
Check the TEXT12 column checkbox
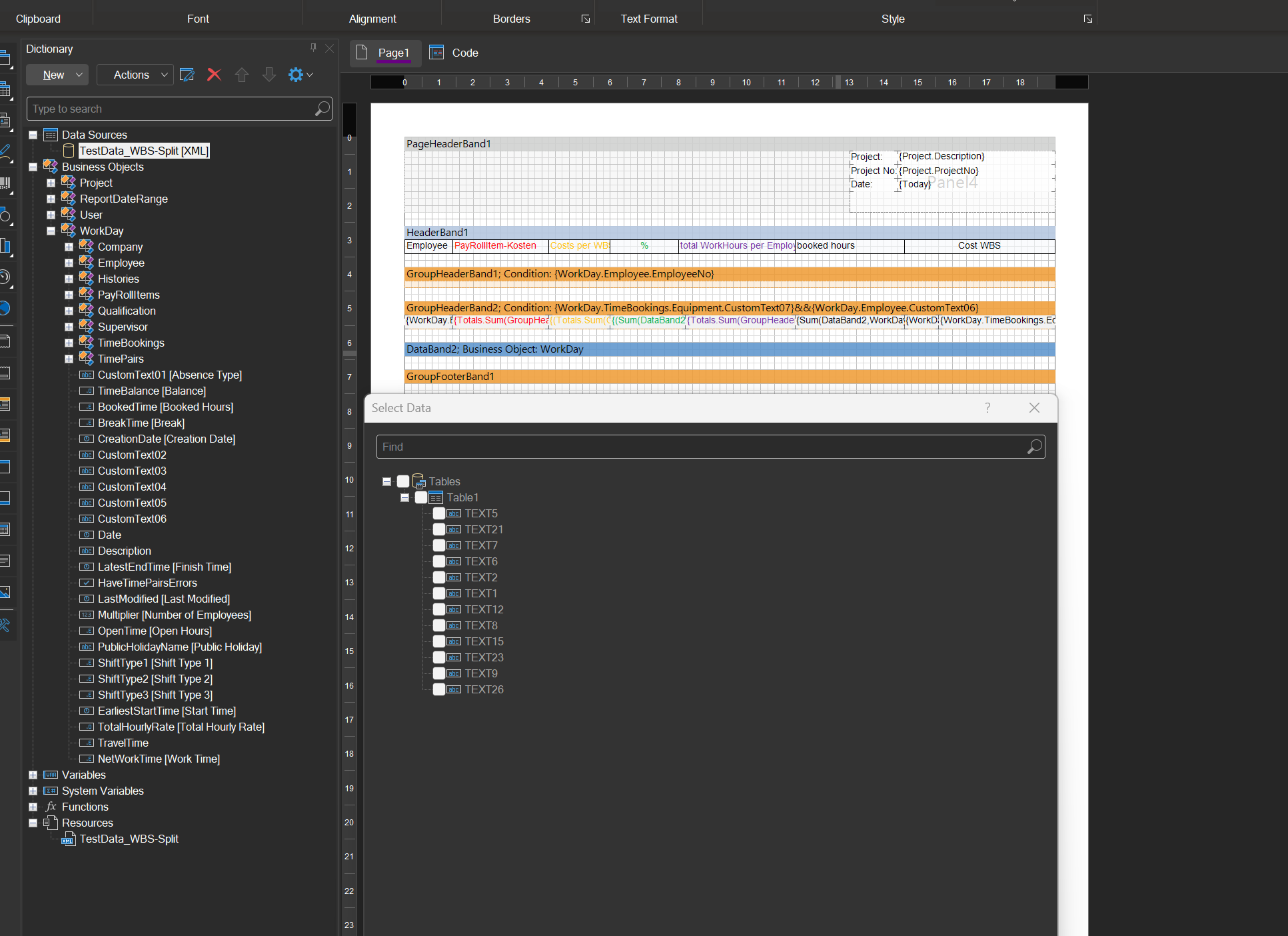[x=439, y=609]
